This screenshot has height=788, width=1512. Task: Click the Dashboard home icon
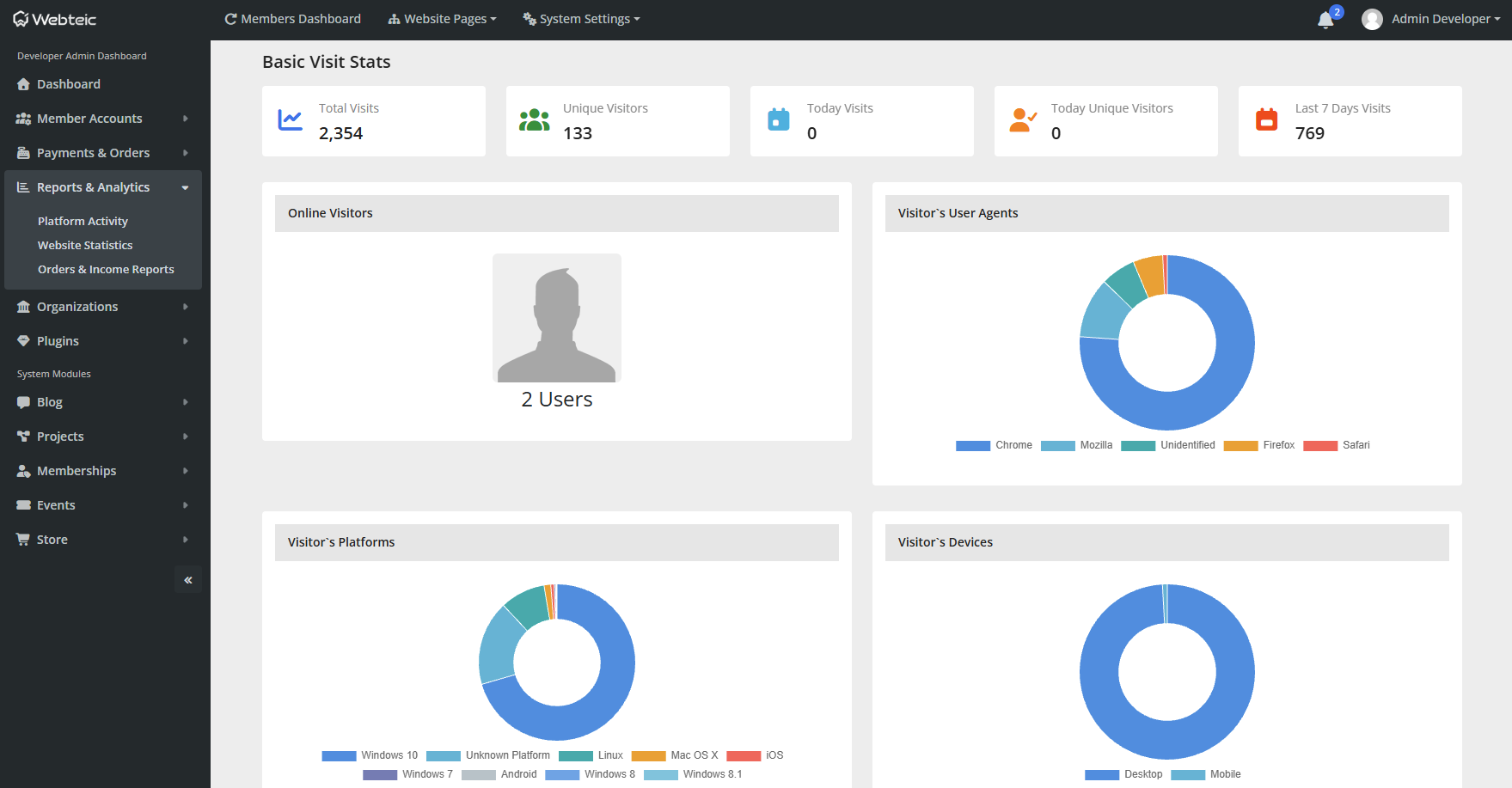point(23,84)
